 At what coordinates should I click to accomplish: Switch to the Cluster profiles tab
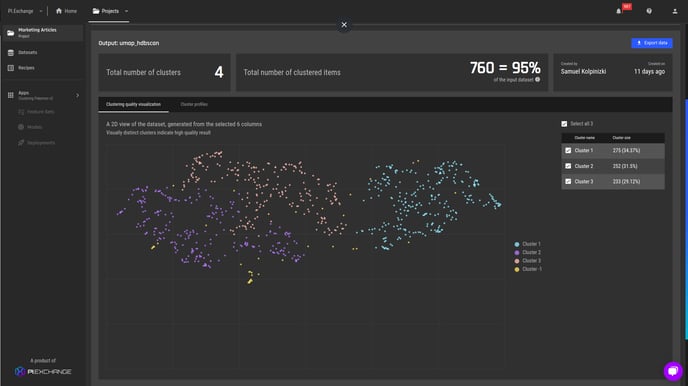coord(194,104)
